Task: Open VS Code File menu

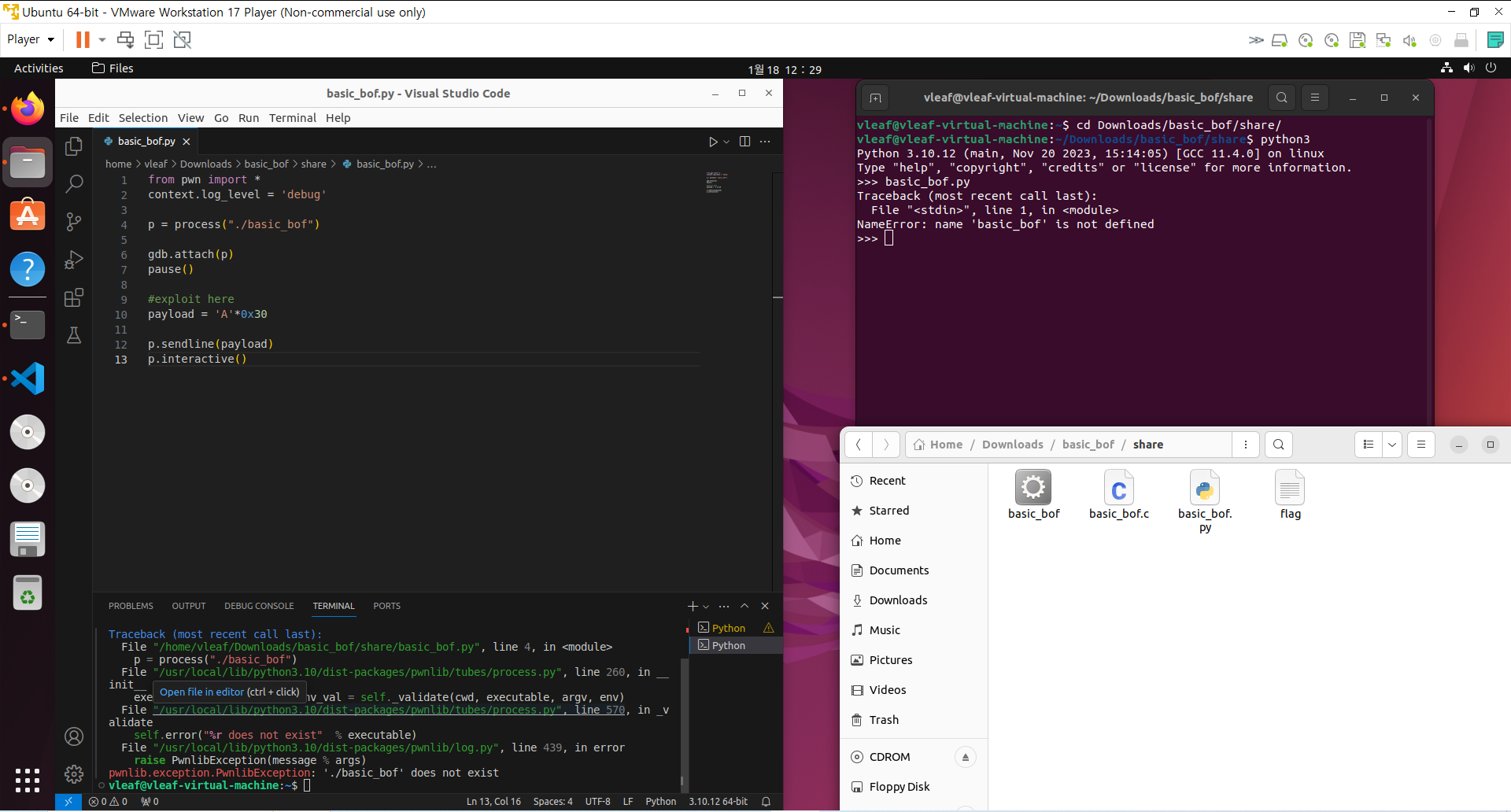Action: point(69,118)
